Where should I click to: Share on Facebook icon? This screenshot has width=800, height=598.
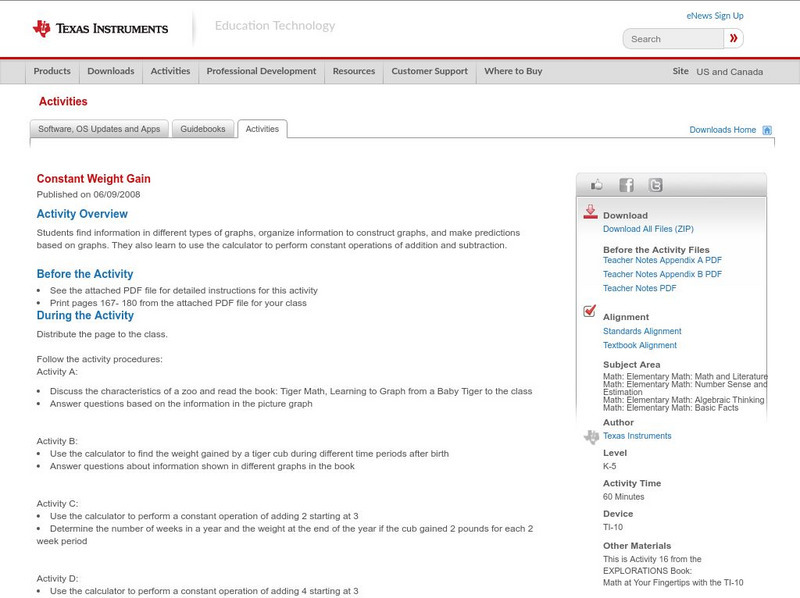tap(626, 185)
